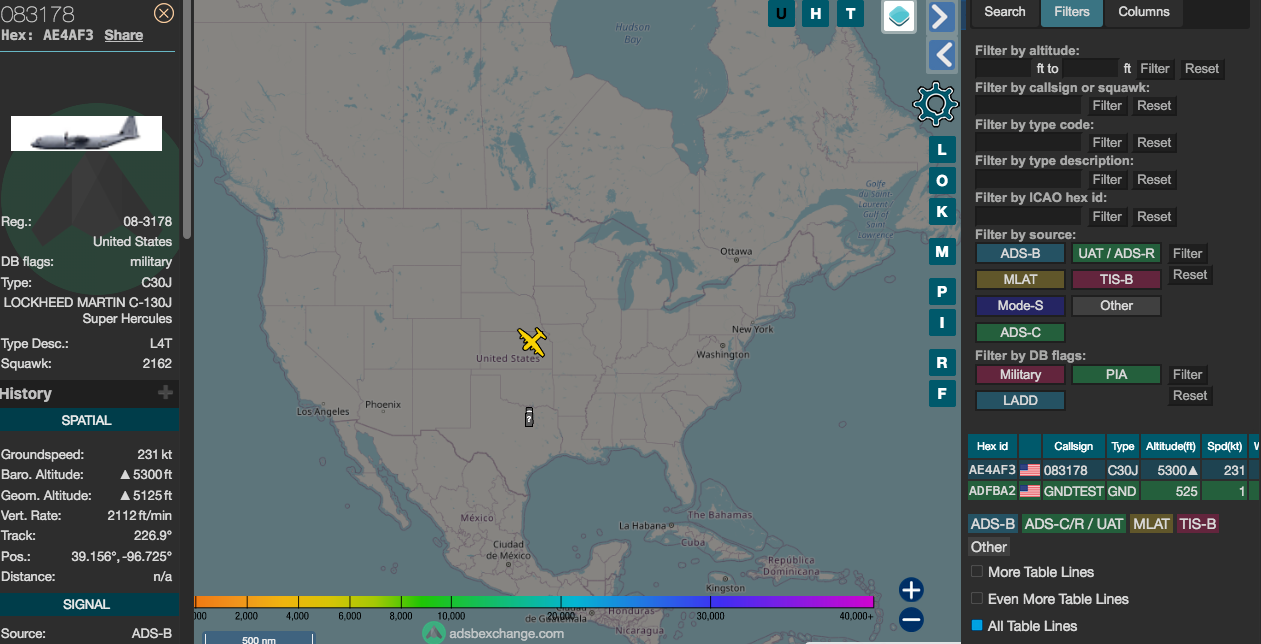Click the Share link for AE4AF3

[x=124, y=35]
